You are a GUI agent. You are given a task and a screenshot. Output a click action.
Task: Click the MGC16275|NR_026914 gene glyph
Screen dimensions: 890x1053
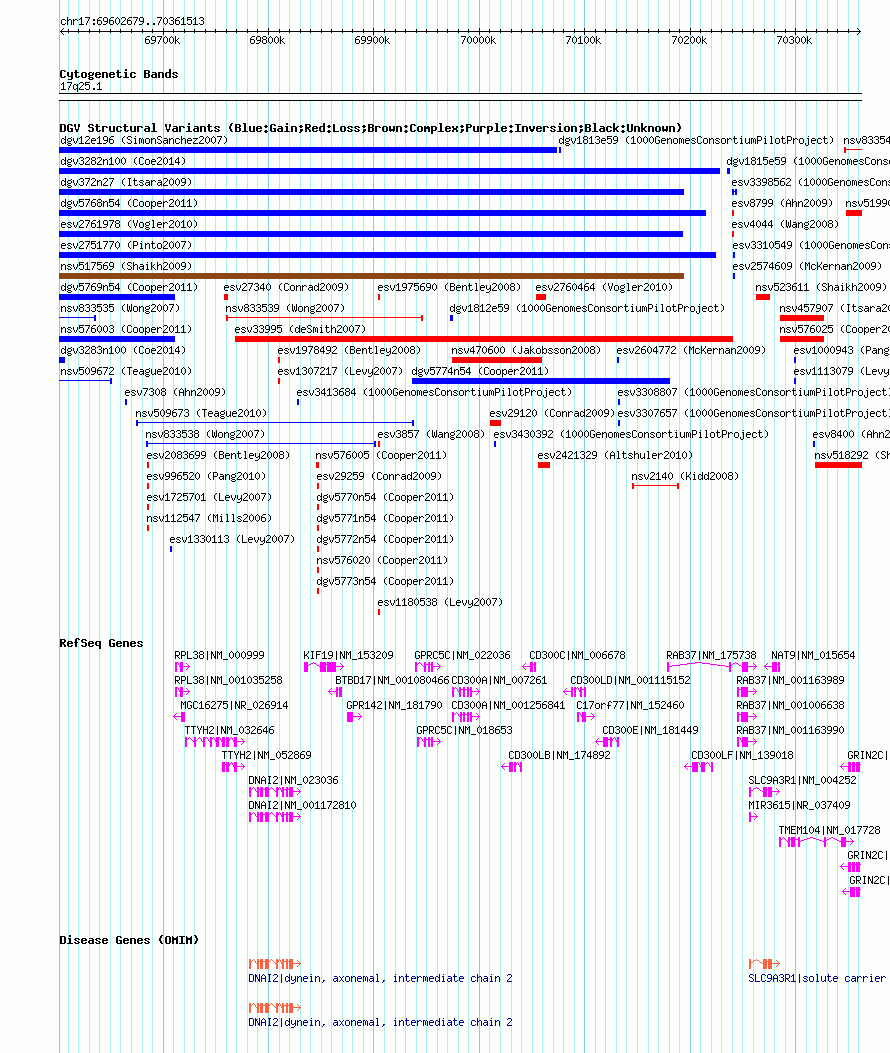pyautogui.click(x=179, y=717)
